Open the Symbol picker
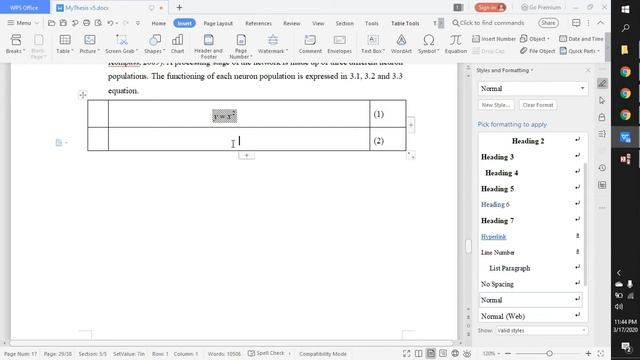 [x=428, y=44]
